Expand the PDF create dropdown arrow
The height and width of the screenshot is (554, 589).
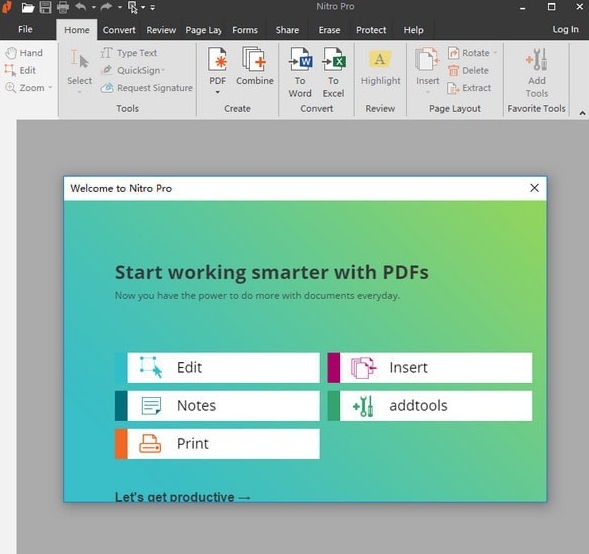point(217,92)
